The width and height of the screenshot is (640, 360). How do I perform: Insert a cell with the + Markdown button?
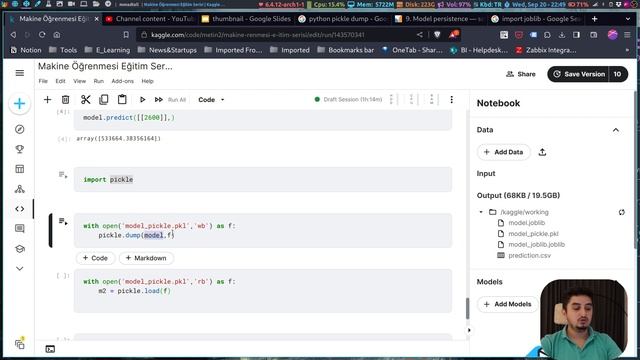(146, 258)
